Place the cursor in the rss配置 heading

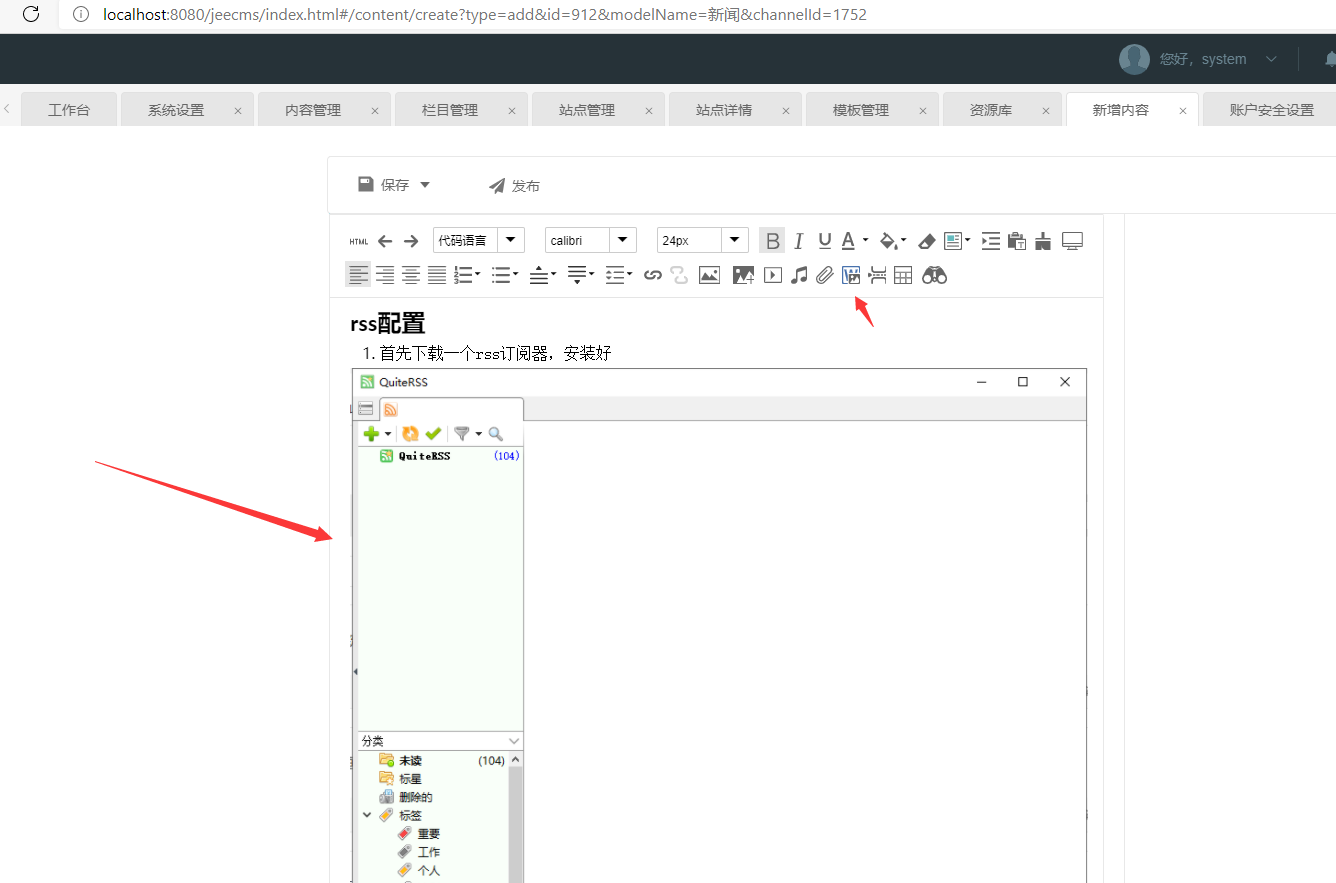(388, 323)
